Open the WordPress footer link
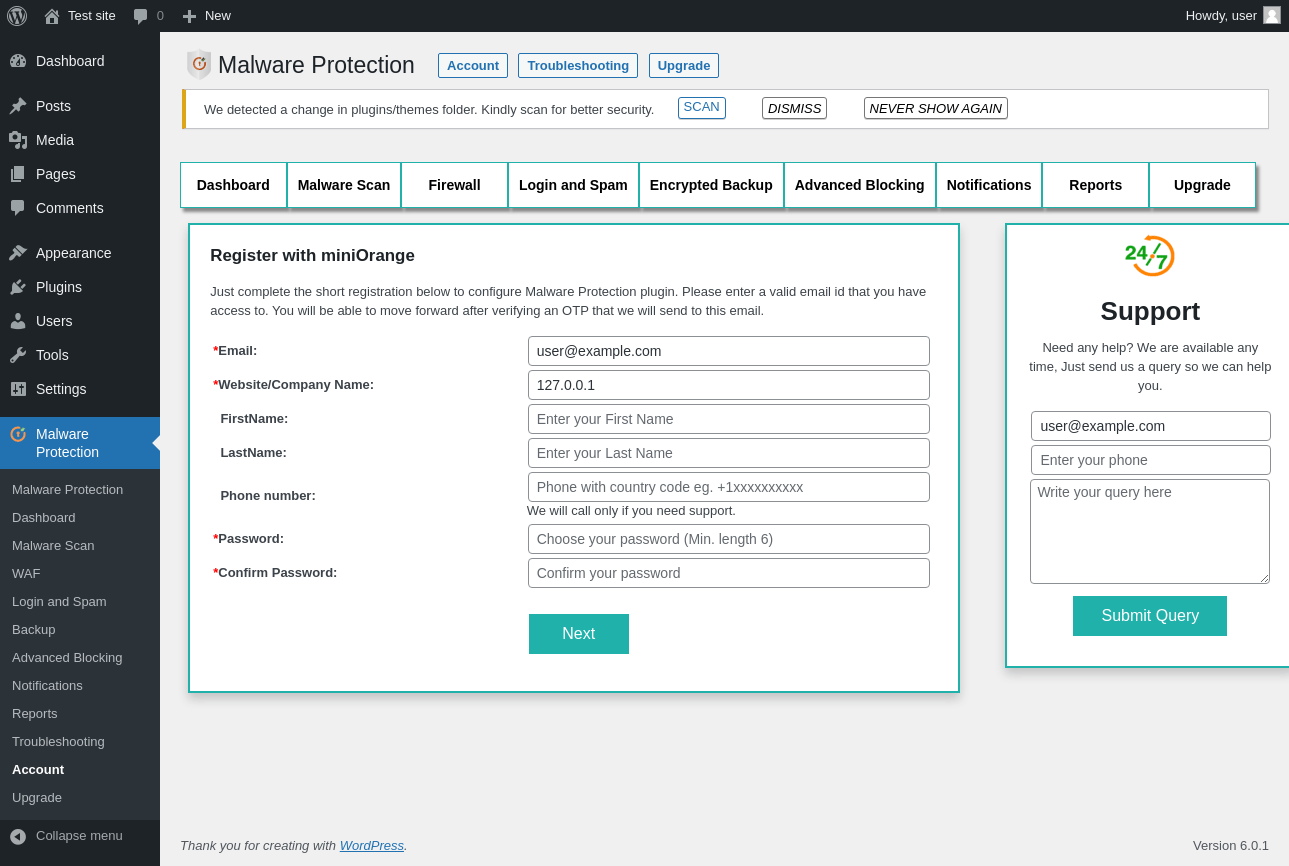 coord(371,846)
